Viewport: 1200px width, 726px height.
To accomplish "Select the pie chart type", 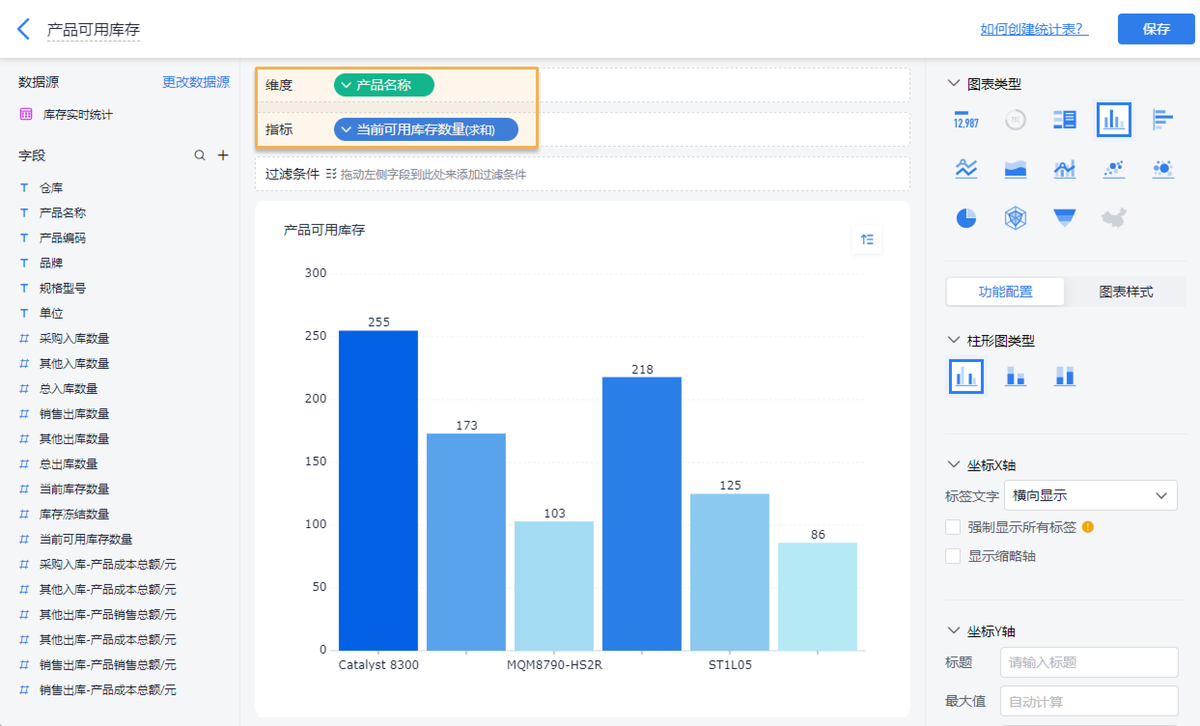I will [x=965, y=217].
